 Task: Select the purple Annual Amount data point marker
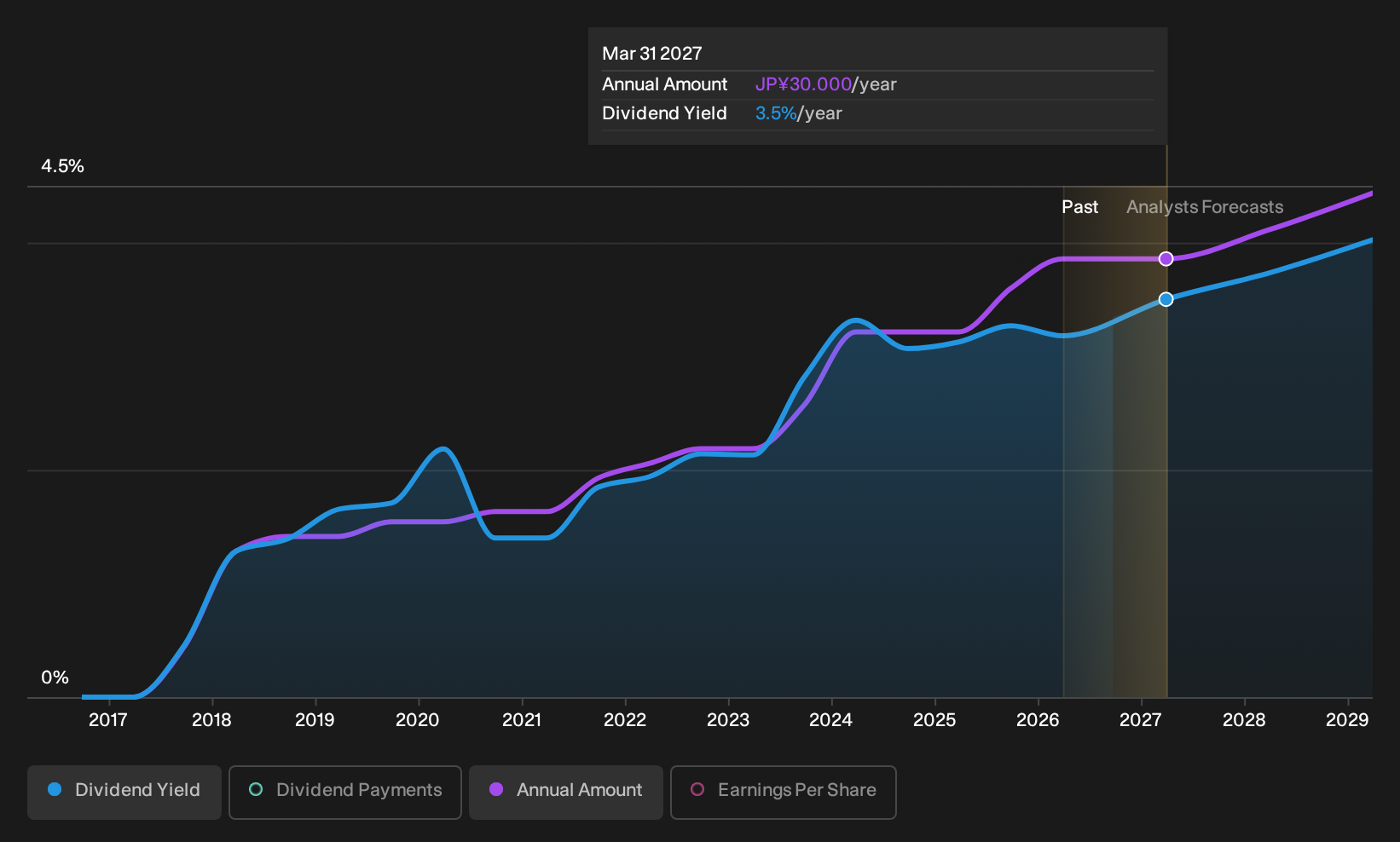click(1166, 259)
